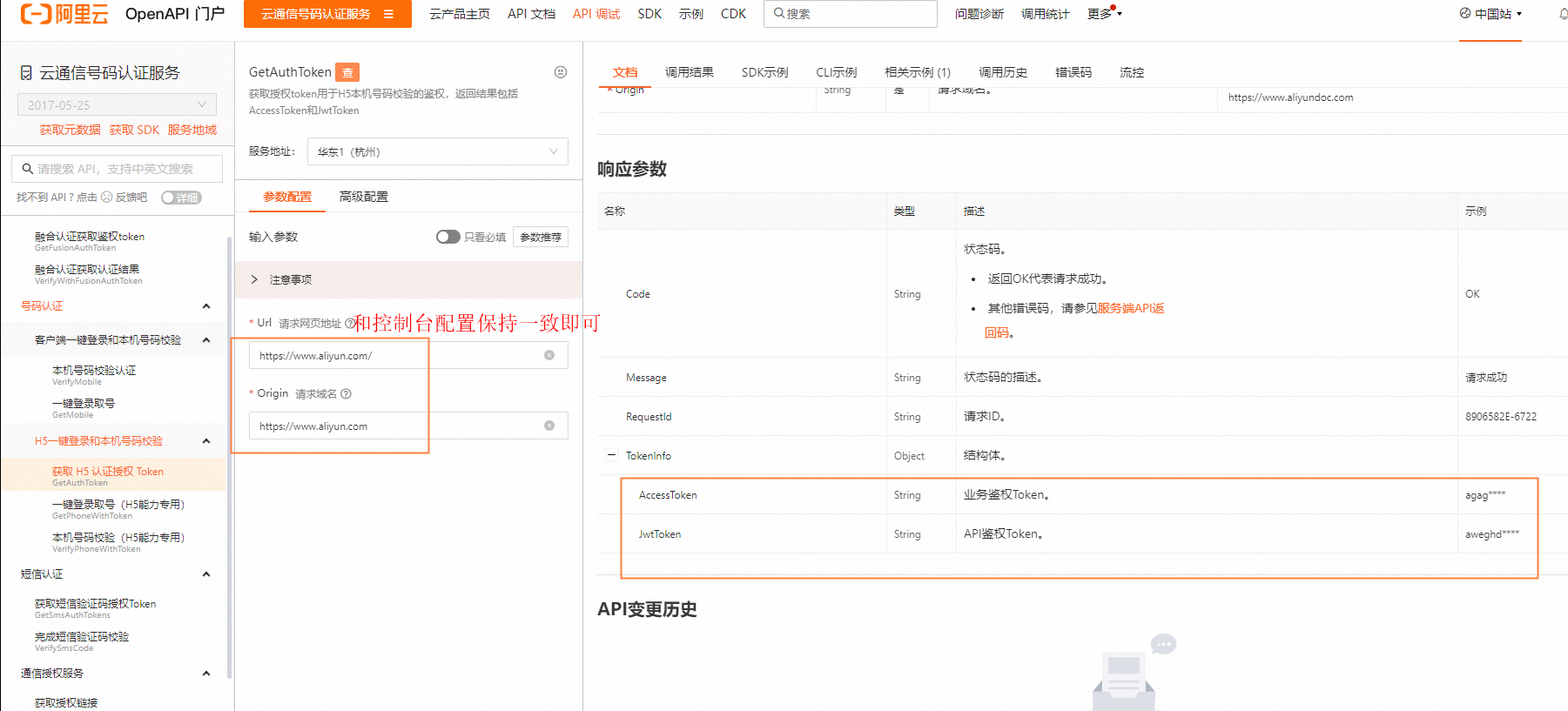Image resolution: width=1568 pixels, height=711 pixels.
Task: Click the notification bell icon
Action: click(x=1564, y=13)
